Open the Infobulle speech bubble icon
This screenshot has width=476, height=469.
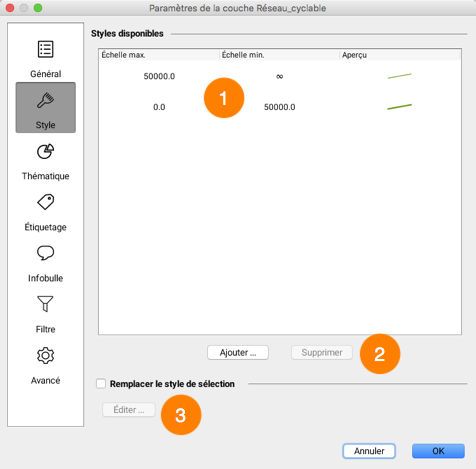pyautogui.click(x=45, y=253)
